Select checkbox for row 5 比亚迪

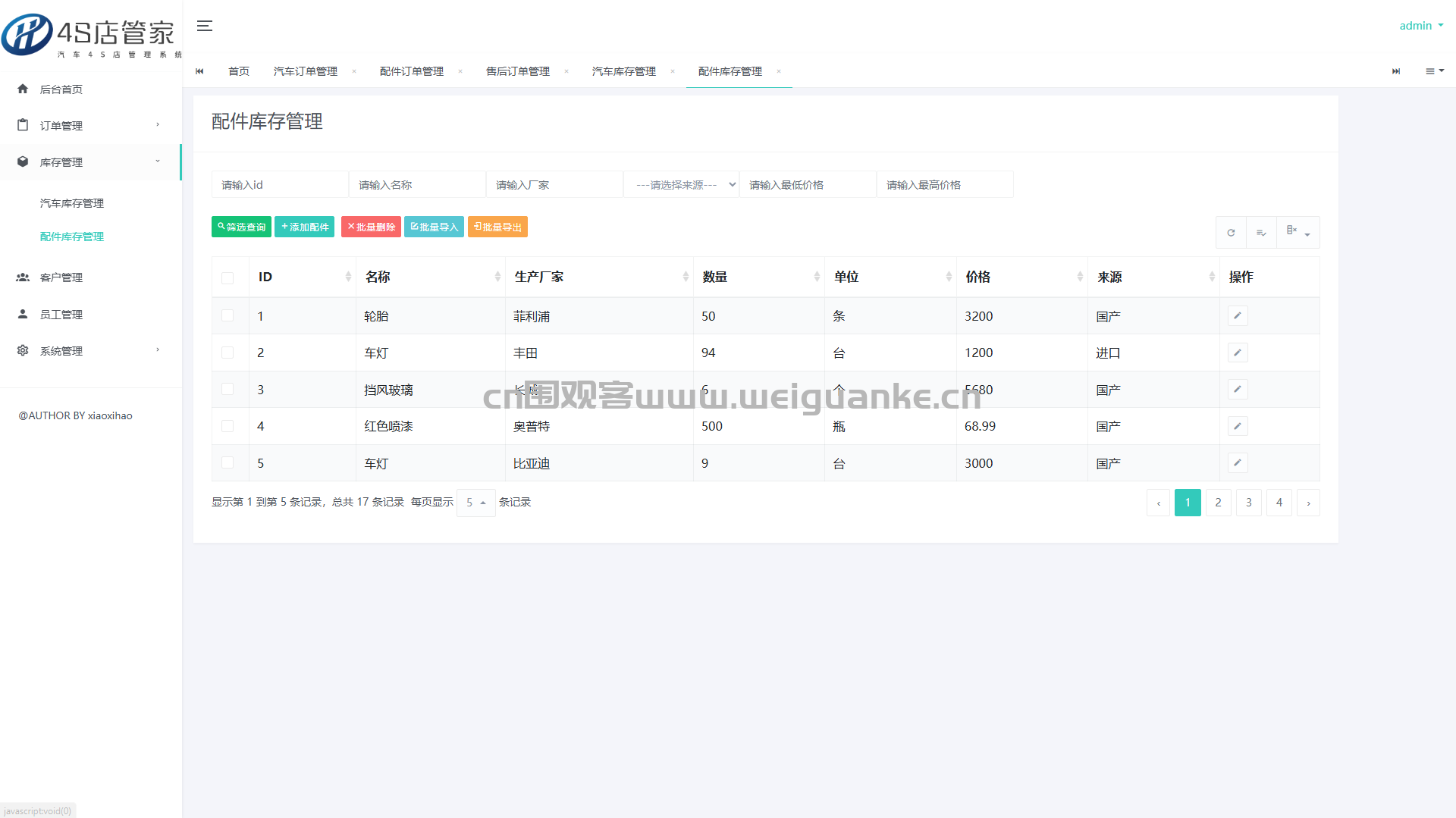tap(227, 463)
